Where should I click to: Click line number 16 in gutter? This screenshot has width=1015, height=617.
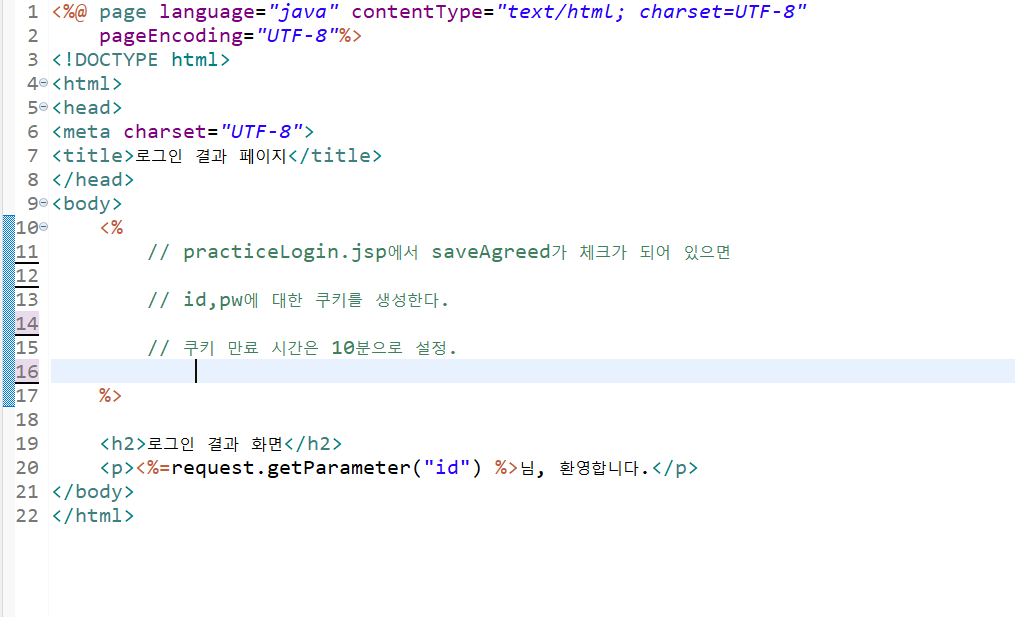[x=27, y=371]
